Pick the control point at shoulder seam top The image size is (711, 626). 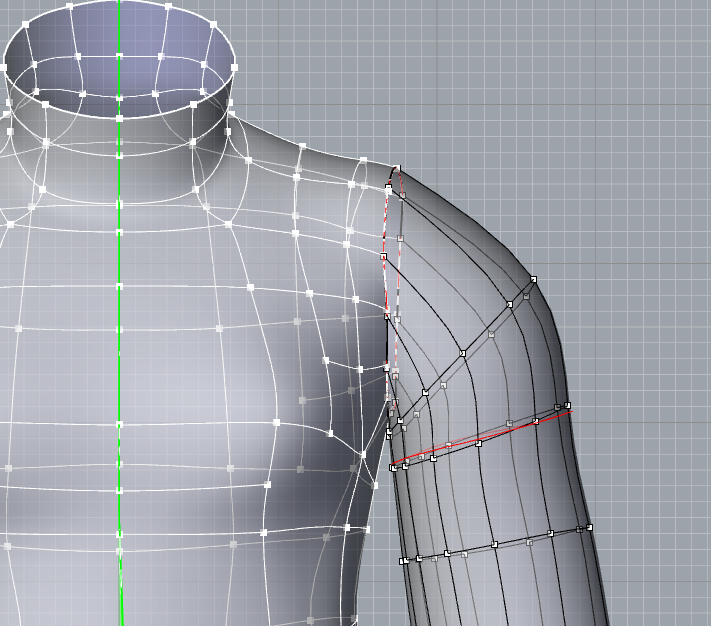coord(397,169)
